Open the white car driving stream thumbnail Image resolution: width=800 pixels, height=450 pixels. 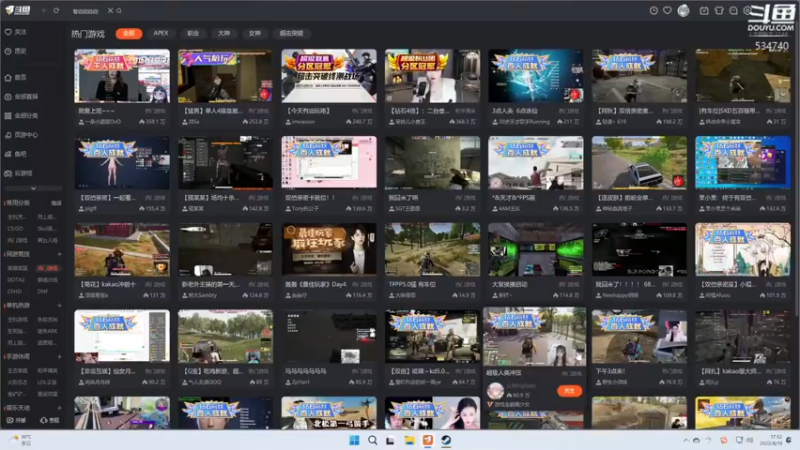(639, 163)
